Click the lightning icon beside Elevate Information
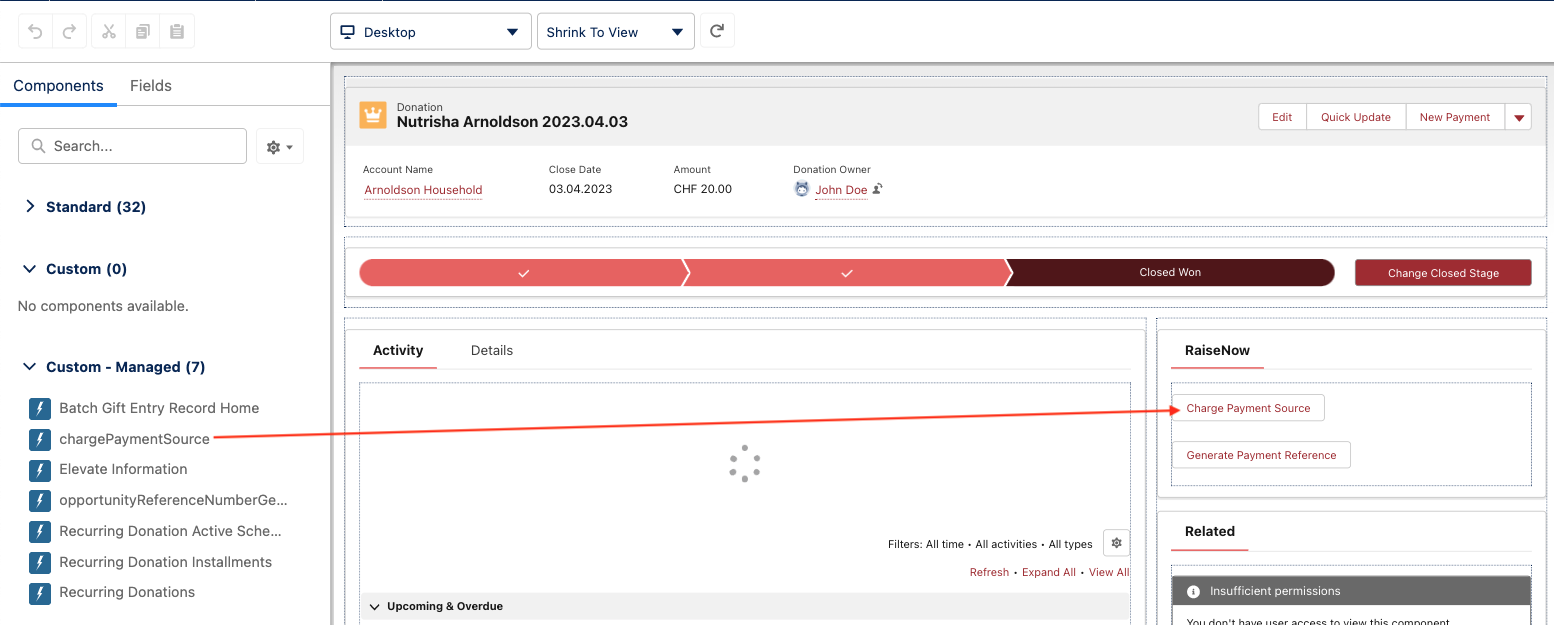The image size is (1554, 625). (x=40, y=470)
